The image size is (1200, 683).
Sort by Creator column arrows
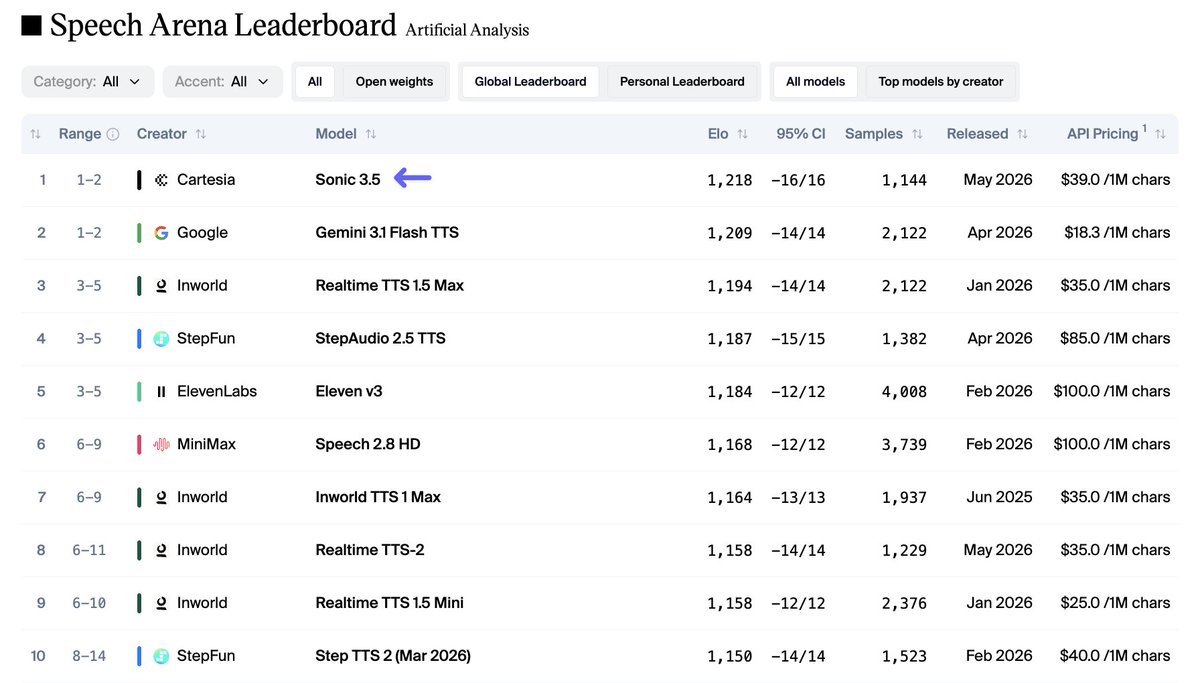click(x=201, y=134)
